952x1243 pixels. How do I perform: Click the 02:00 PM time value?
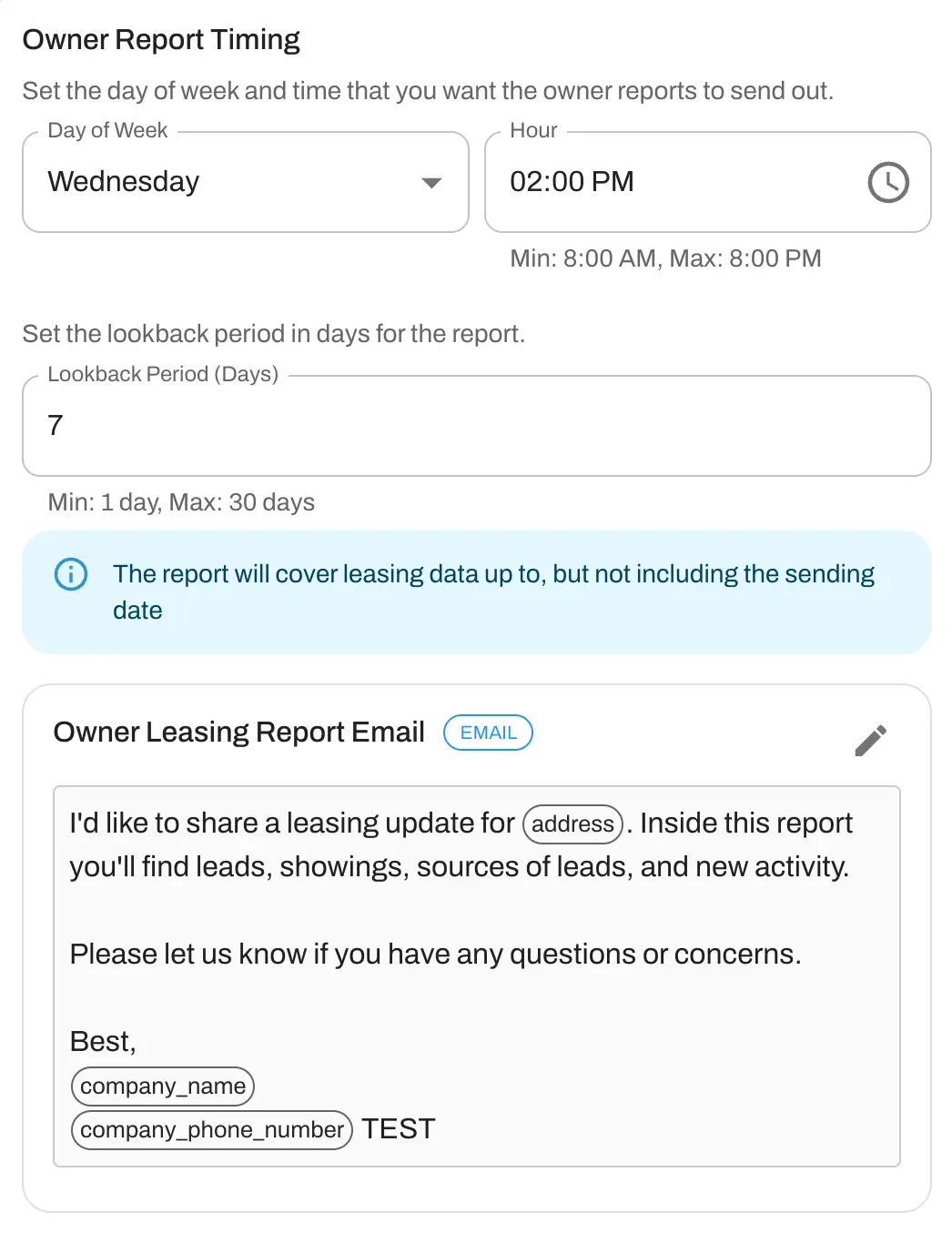(572, 181)
